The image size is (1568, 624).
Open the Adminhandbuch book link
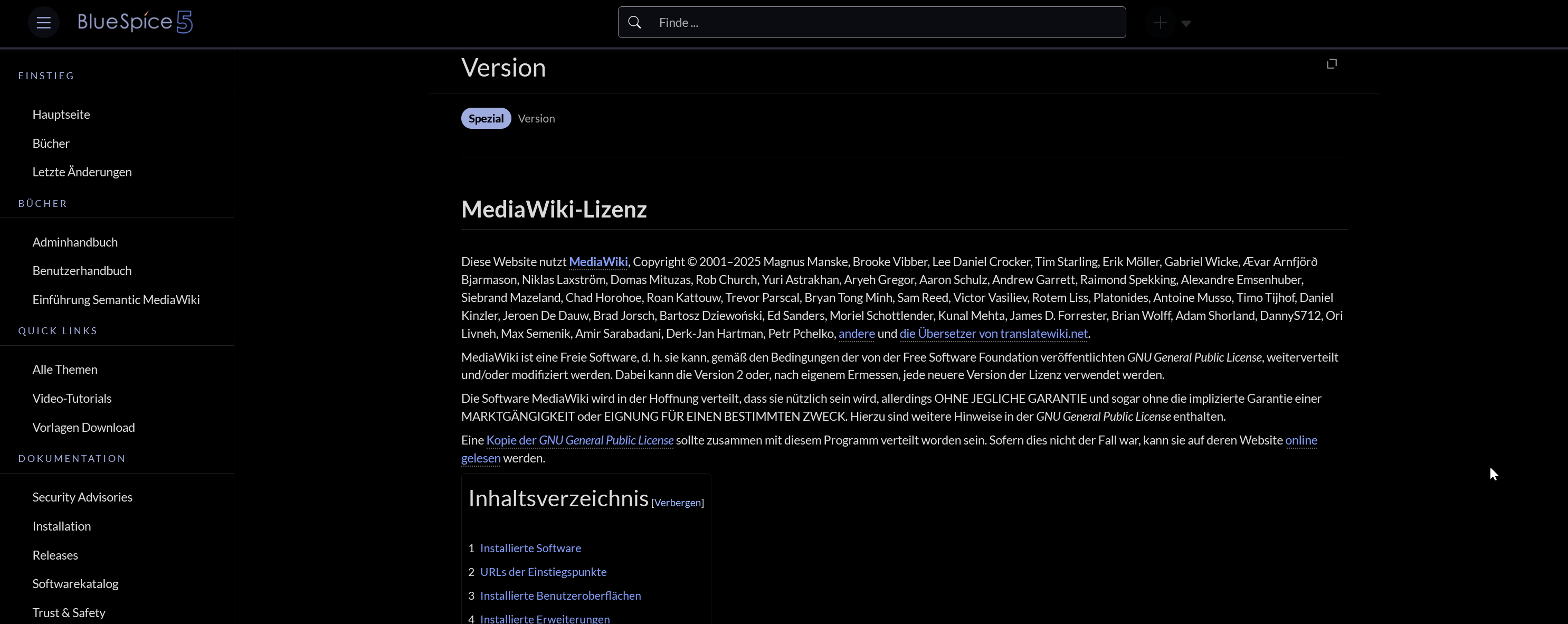(x=75, y=242)
